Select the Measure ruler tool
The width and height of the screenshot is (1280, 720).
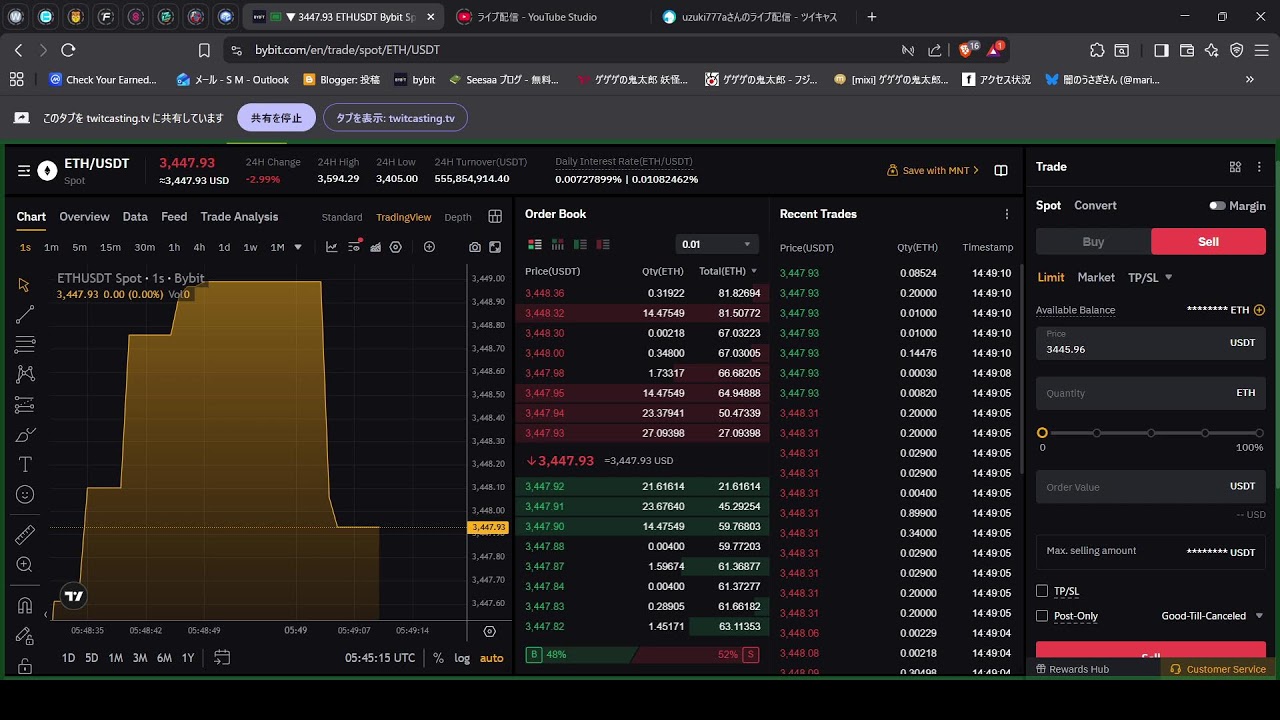[25, 533]
